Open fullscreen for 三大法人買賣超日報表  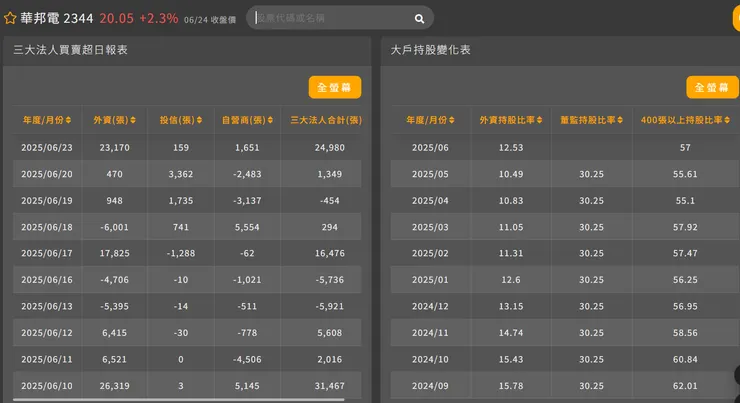335,87
